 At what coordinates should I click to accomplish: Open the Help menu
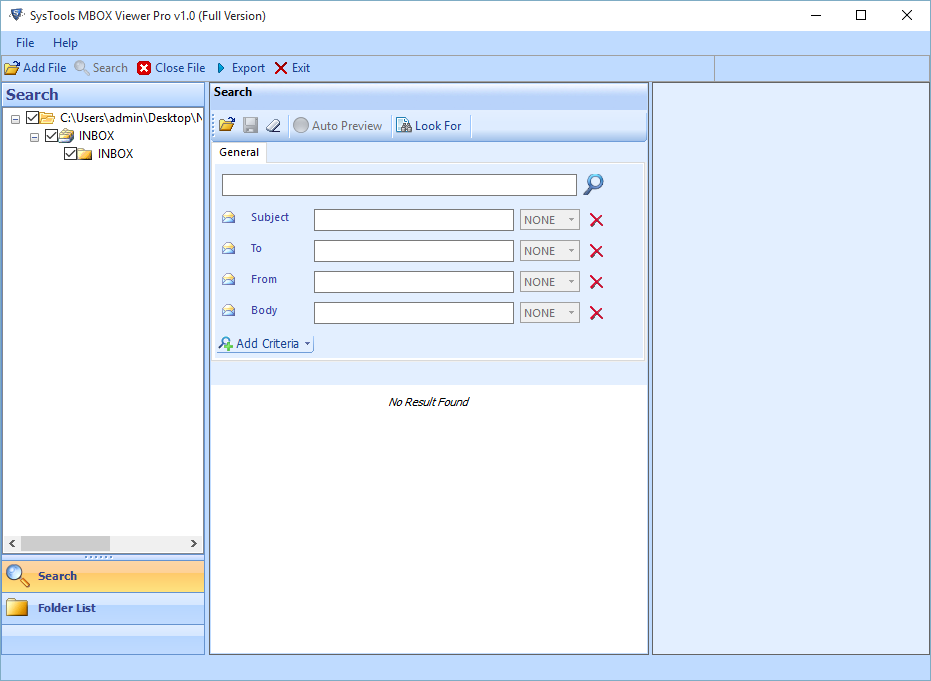(65, 43)
